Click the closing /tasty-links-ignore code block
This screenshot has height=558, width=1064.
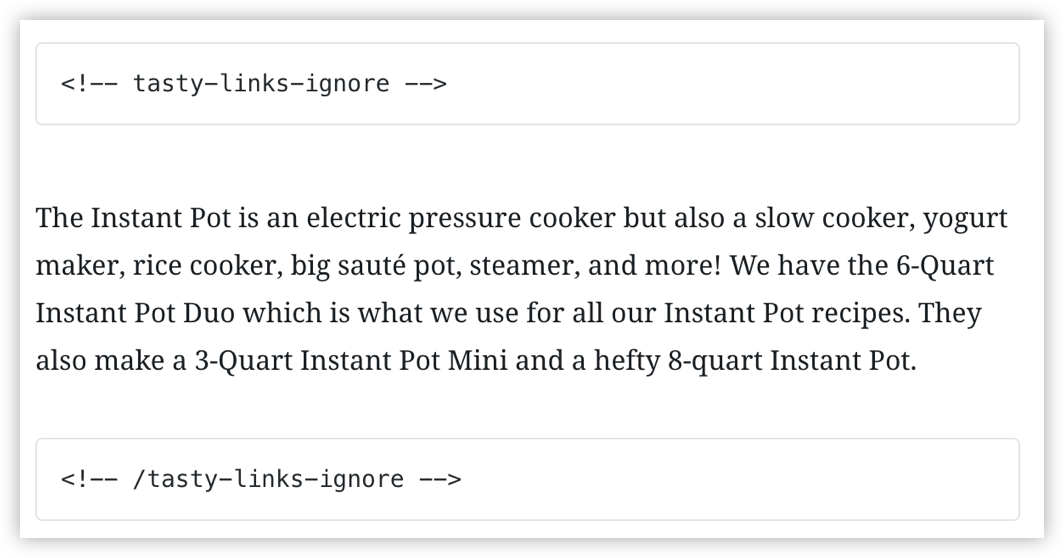point(527,479)
